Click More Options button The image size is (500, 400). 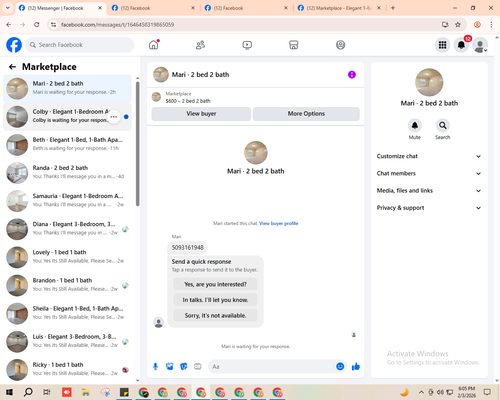(x=306, y=114)
